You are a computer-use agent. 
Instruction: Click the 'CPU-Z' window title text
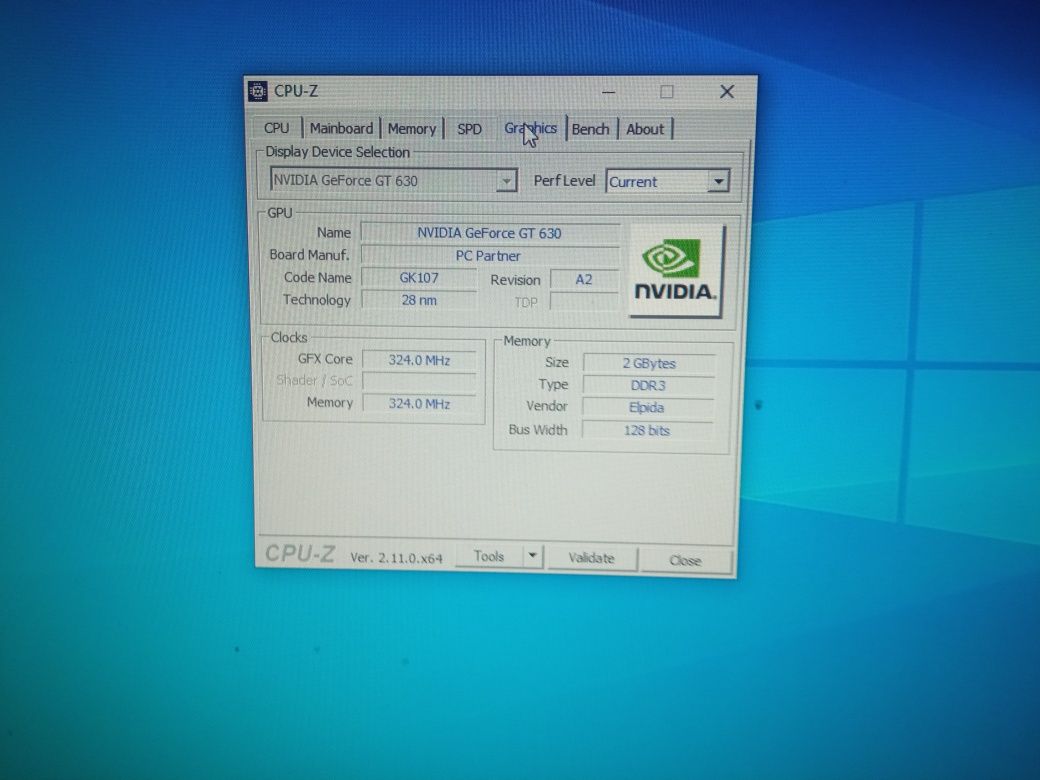[x=296, y=91]
